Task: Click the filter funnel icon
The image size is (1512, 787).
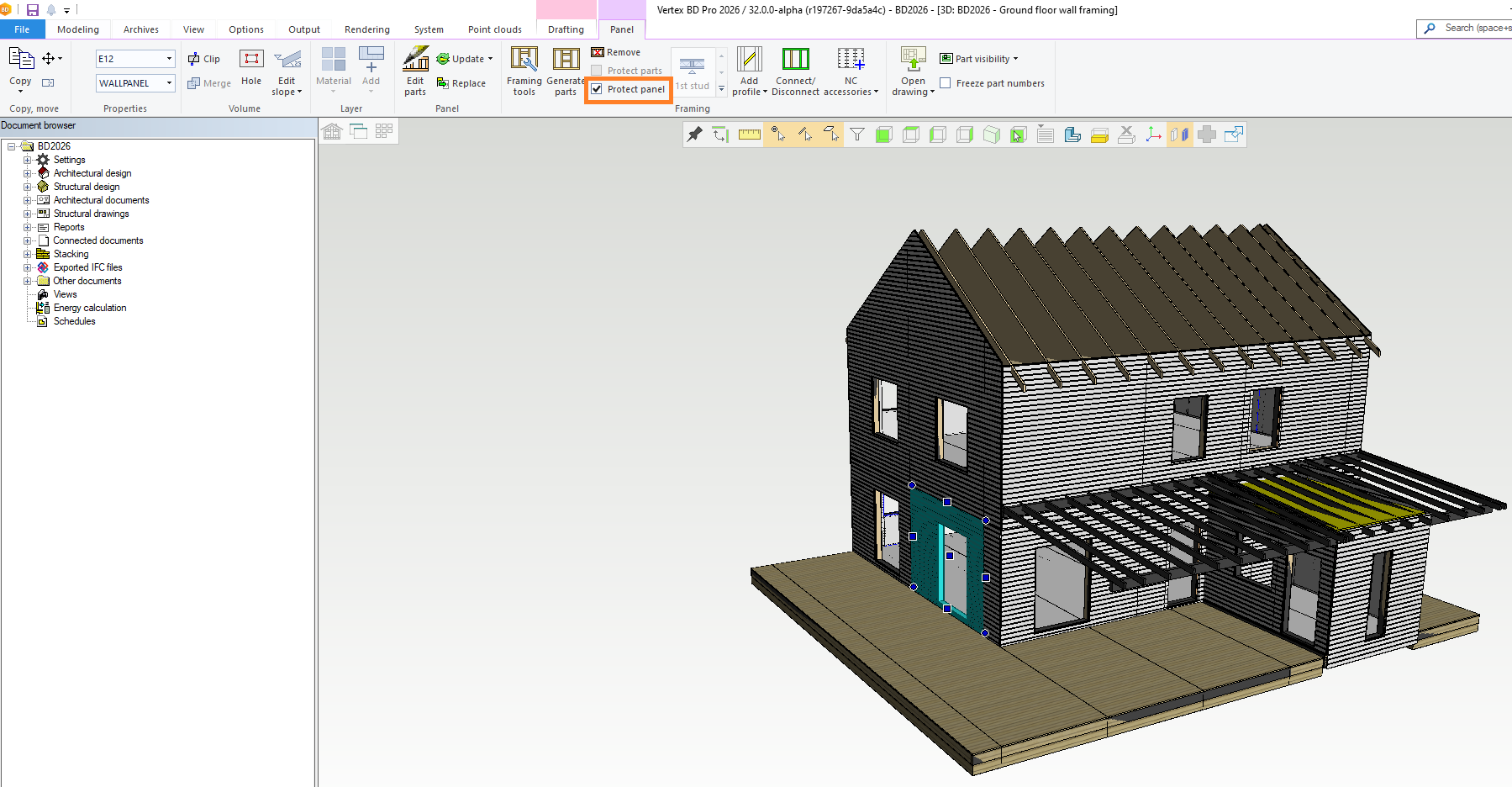Action: coord(856,135)
